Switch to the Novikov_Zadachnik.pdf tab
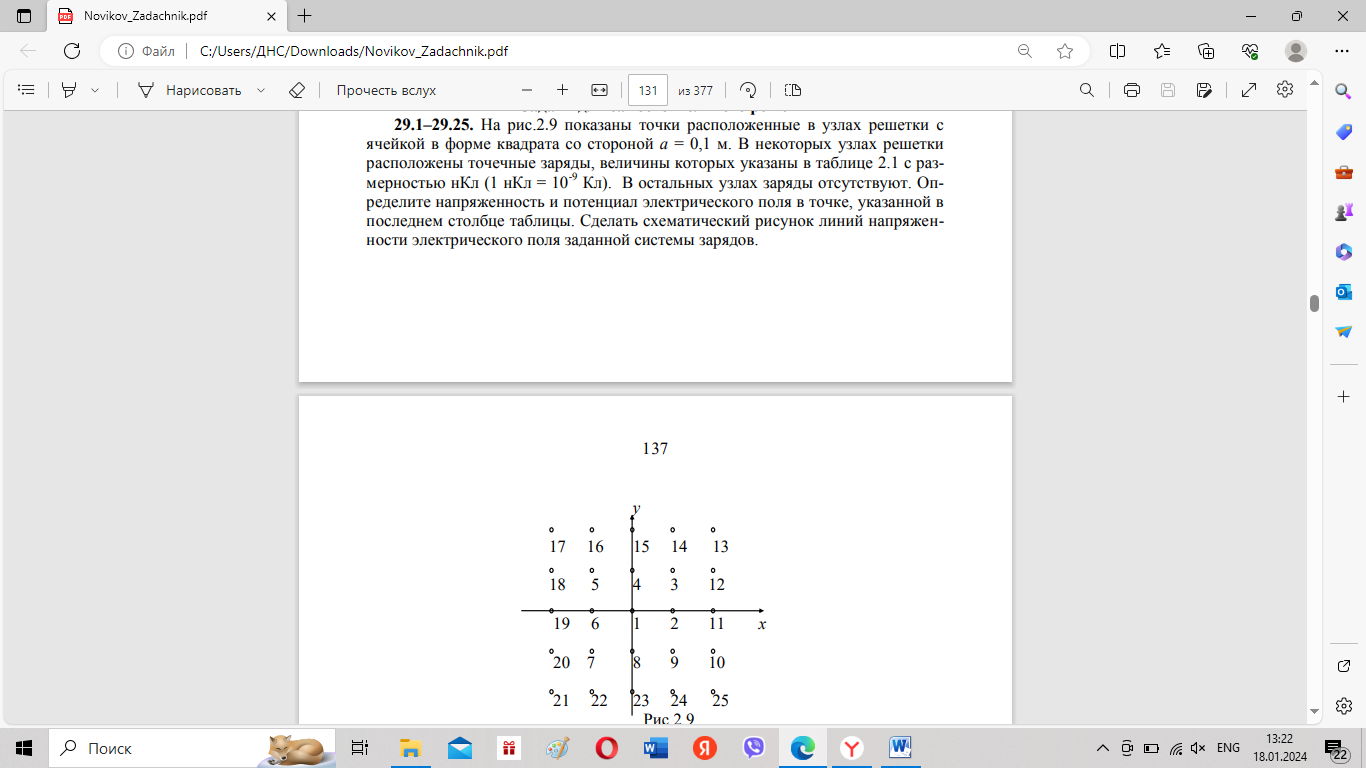 160,16
